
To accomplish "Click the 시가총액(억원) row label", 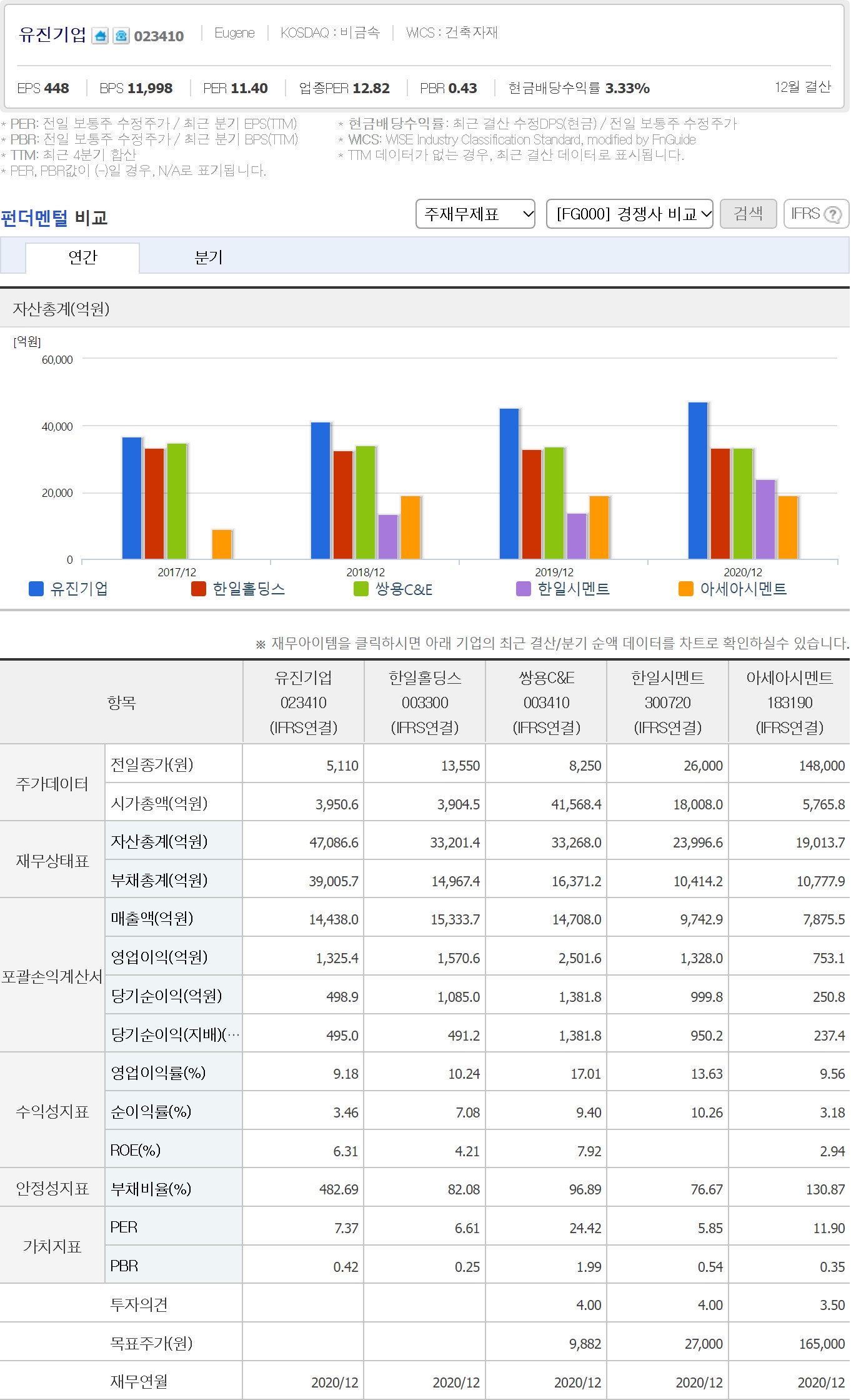I will [x=159, y=803].
